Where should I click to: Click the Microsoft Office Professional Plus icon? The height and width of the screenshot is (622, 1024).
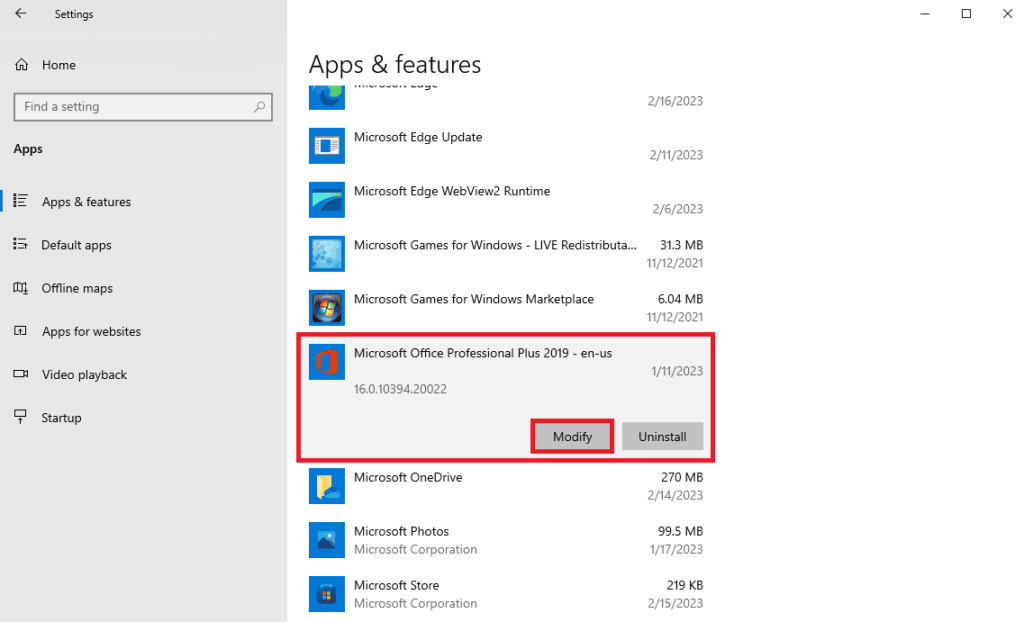pos(327,362)
